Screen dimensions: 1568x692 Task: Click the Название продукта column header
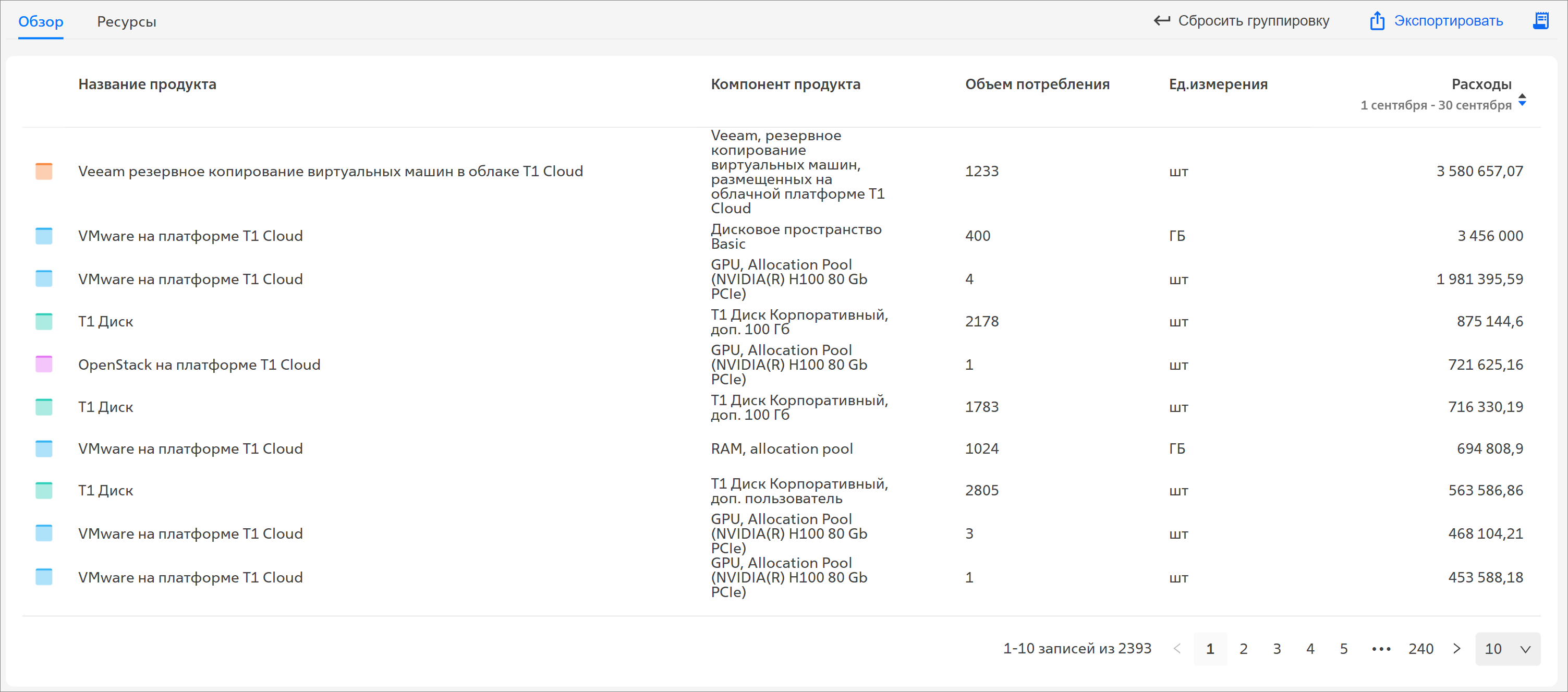(147, 84)
